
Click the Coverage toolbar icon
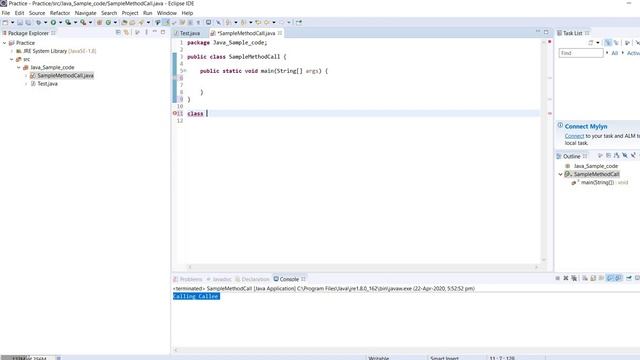point(68,22)
